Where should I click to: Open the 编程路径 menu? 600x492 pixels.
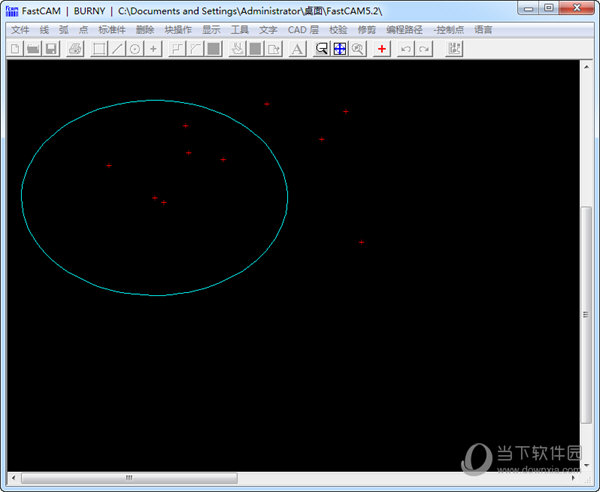coord(404,30)
